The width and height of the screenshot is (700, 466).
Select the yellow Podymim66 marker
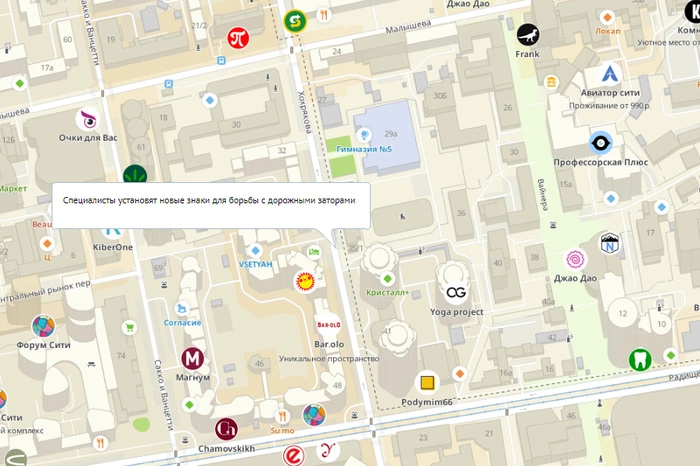coord(427,382)
